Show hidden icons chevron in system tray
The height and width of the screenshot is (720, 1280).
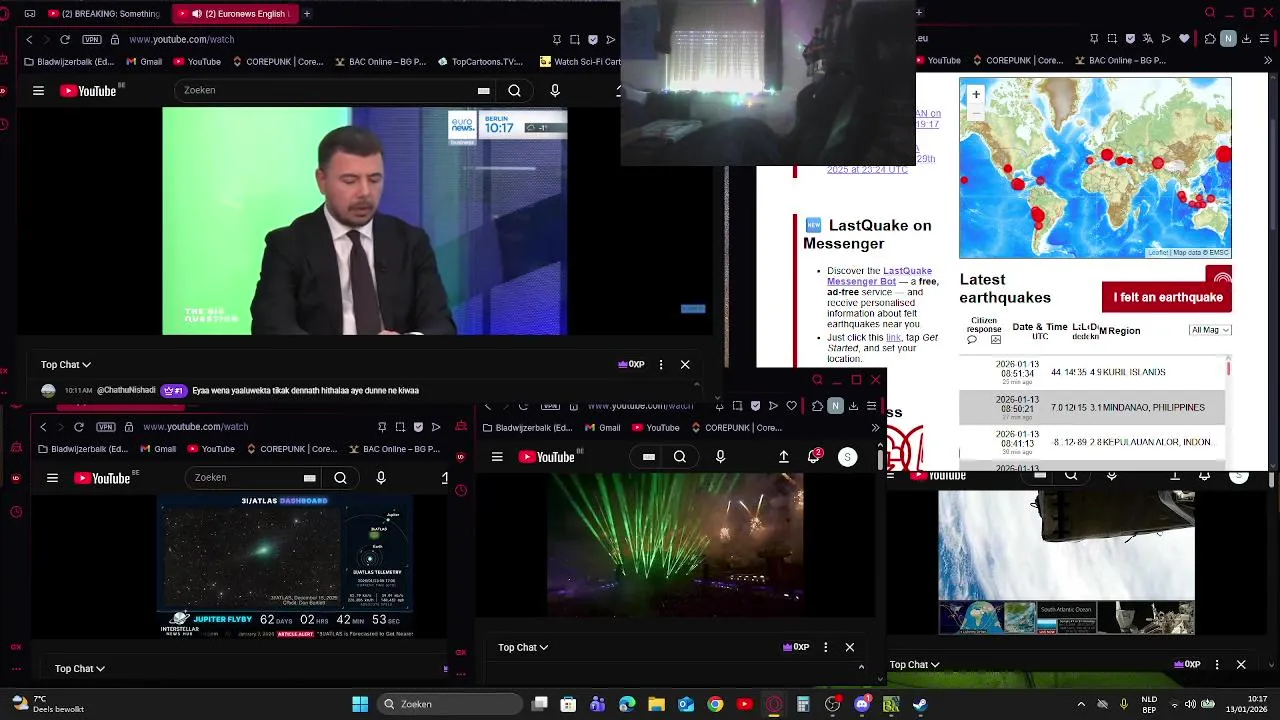(x=1081, y=704)
